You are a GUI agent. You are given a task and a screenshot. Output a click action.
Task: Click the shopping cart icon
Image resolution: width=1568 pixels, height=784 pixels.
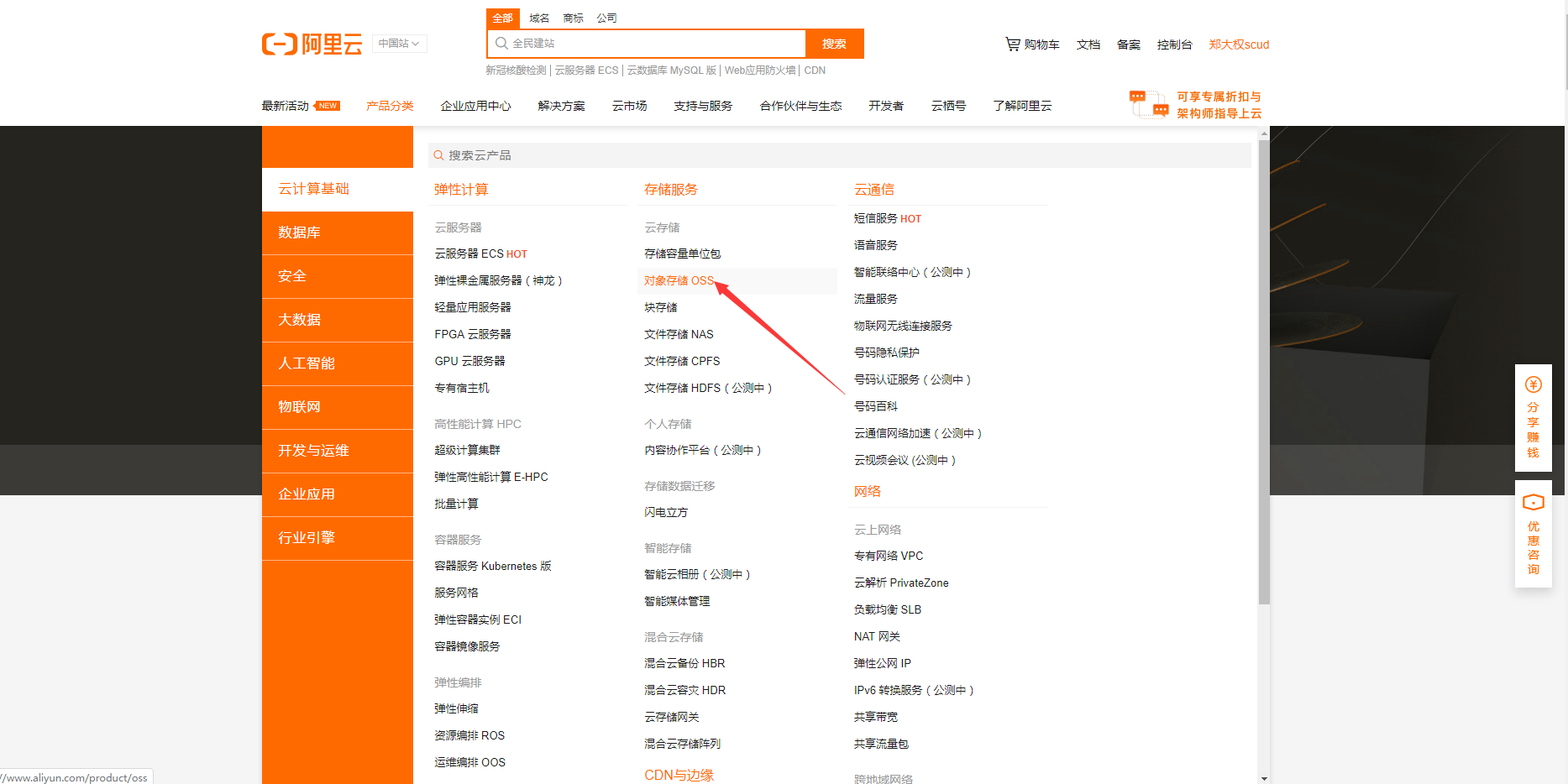click(x=1013, y=44)
